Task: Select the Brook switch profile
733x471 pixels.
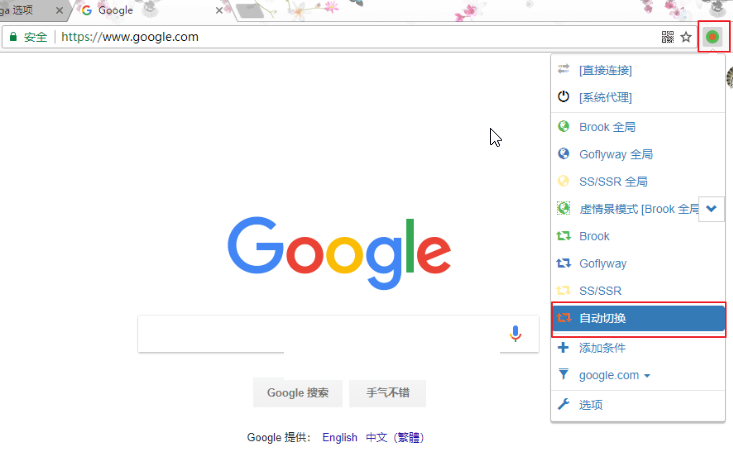Action: [x=638, y=236]
